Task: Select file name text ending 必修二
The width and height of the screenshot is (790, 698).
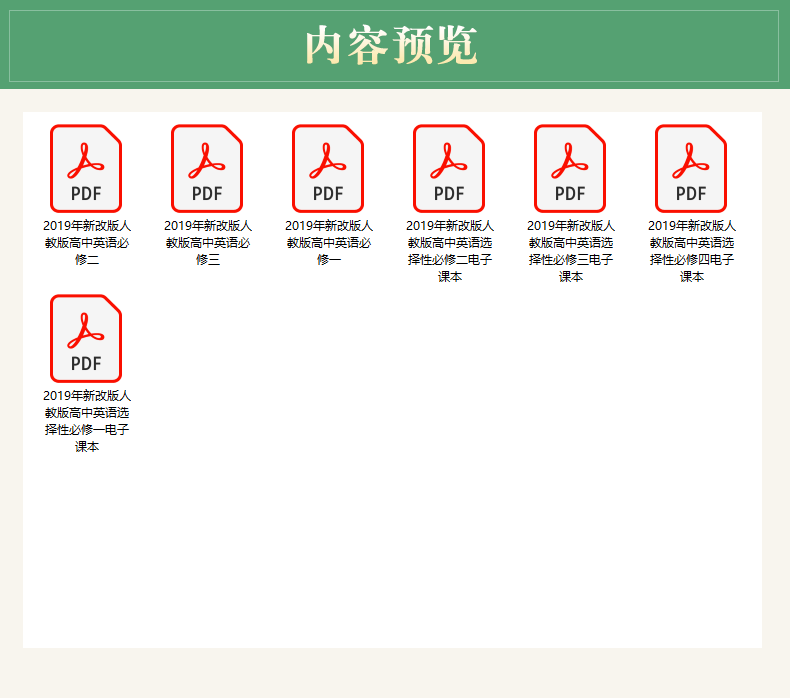Action: point(87,242)
